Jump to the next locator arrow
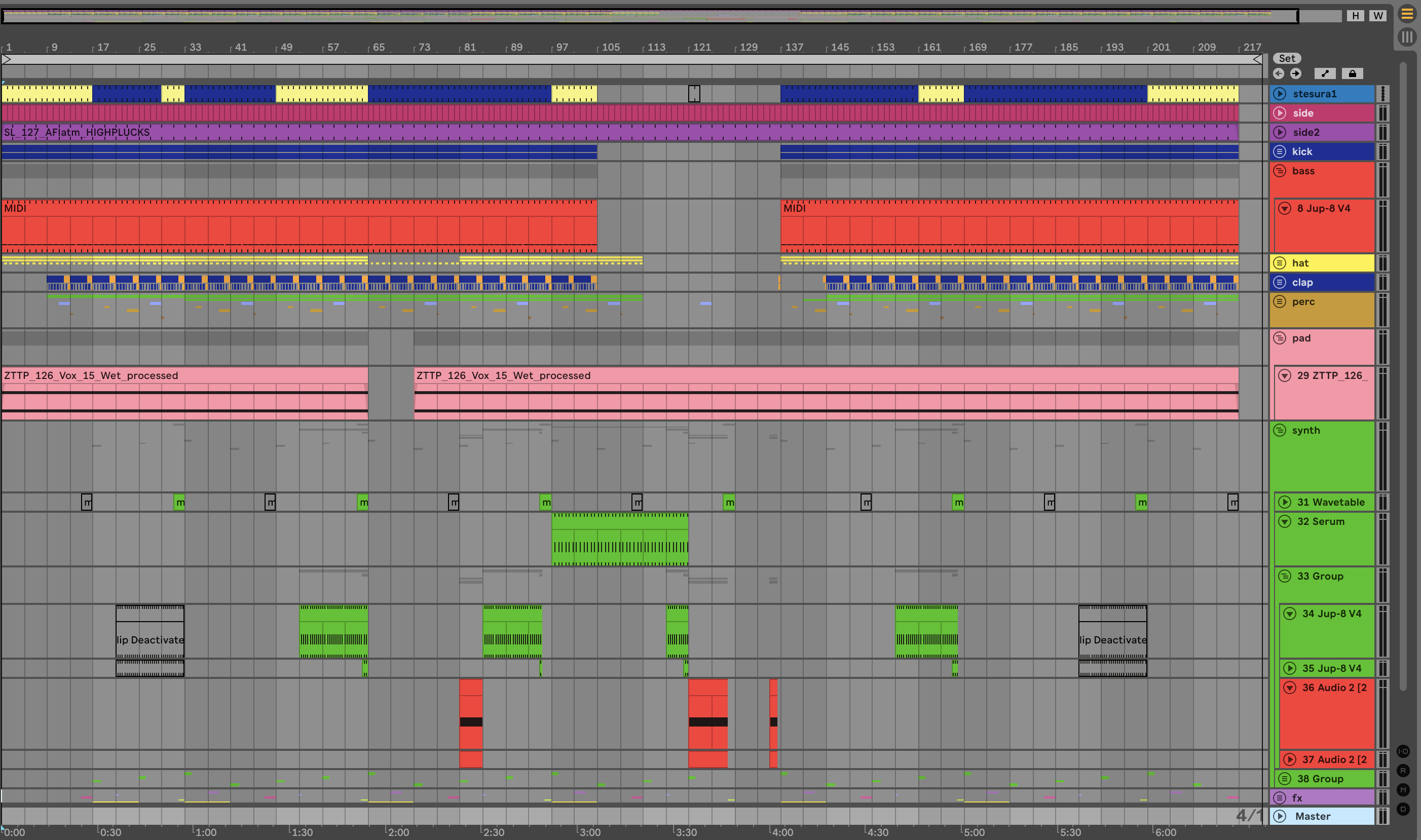Image resolution: width=1421 pixels, height=840 pixels. click(x=1295, y=73)
